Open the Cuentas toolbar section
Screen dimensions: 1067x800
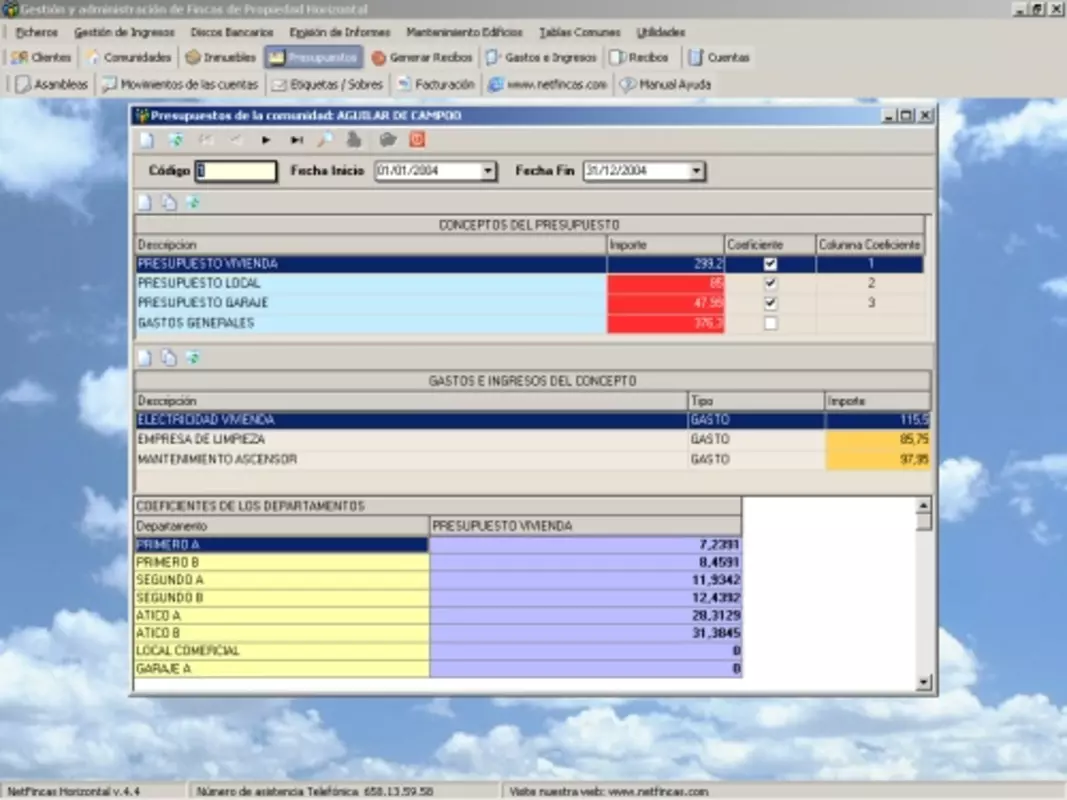pyautogui.click(x=719, y=58)
